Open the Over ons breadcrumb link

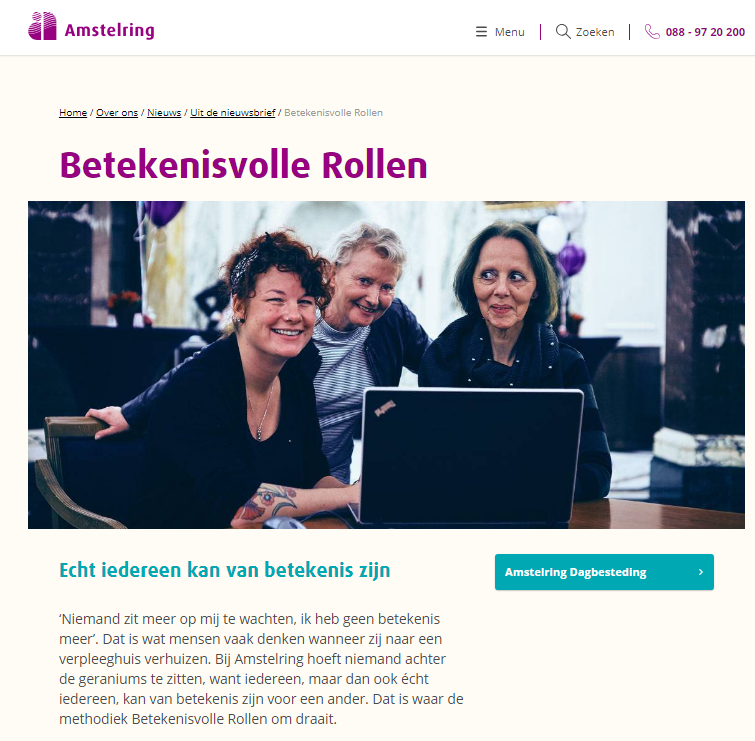click(117, 113)
